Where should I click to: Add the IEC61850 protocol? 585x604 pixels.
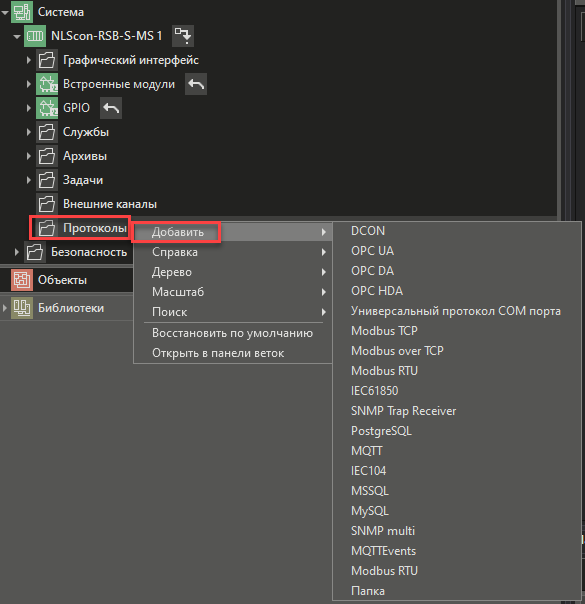[457, 391]
